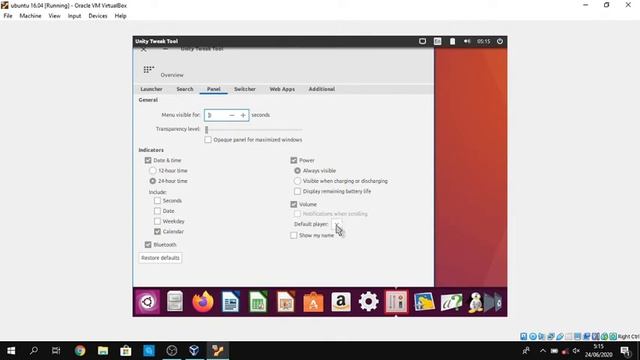Open the Ubuntu Dash home icon
This screenshot has height=360, width=640.
coord(148,302)
